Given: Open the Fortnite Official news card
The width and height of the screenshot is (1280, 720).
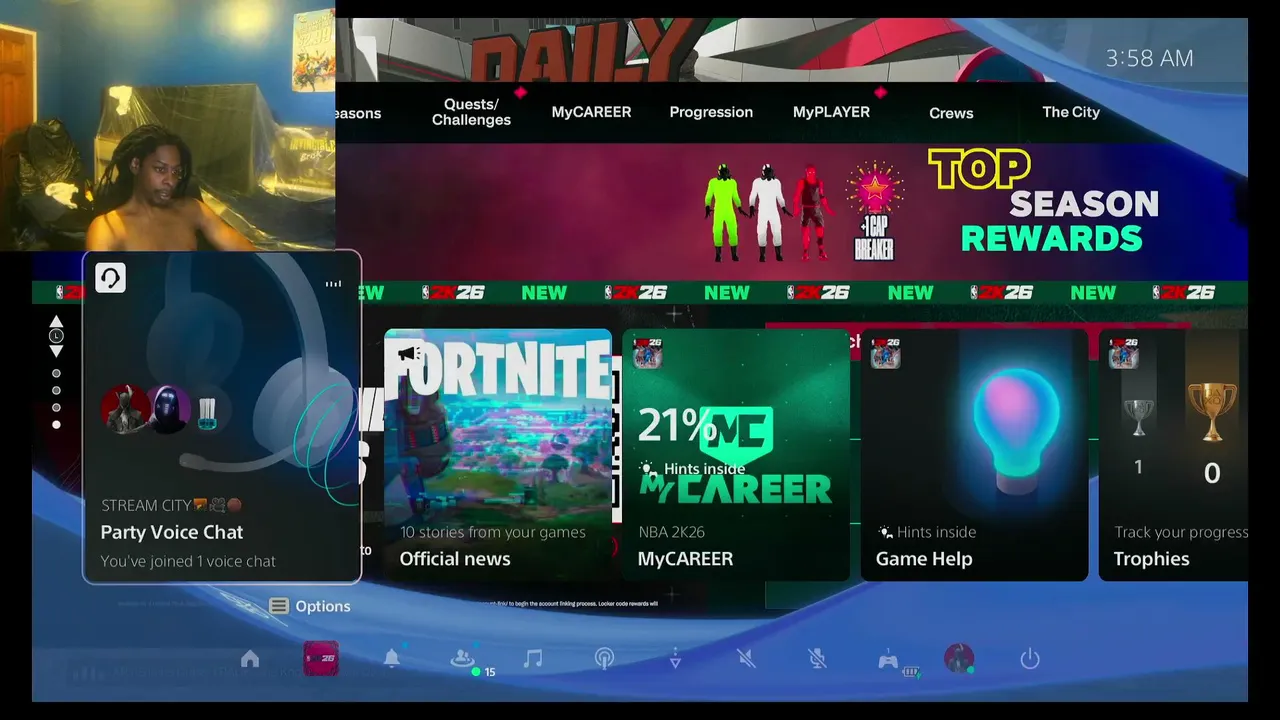Looking at the screenshot, I should click(498, 454).
